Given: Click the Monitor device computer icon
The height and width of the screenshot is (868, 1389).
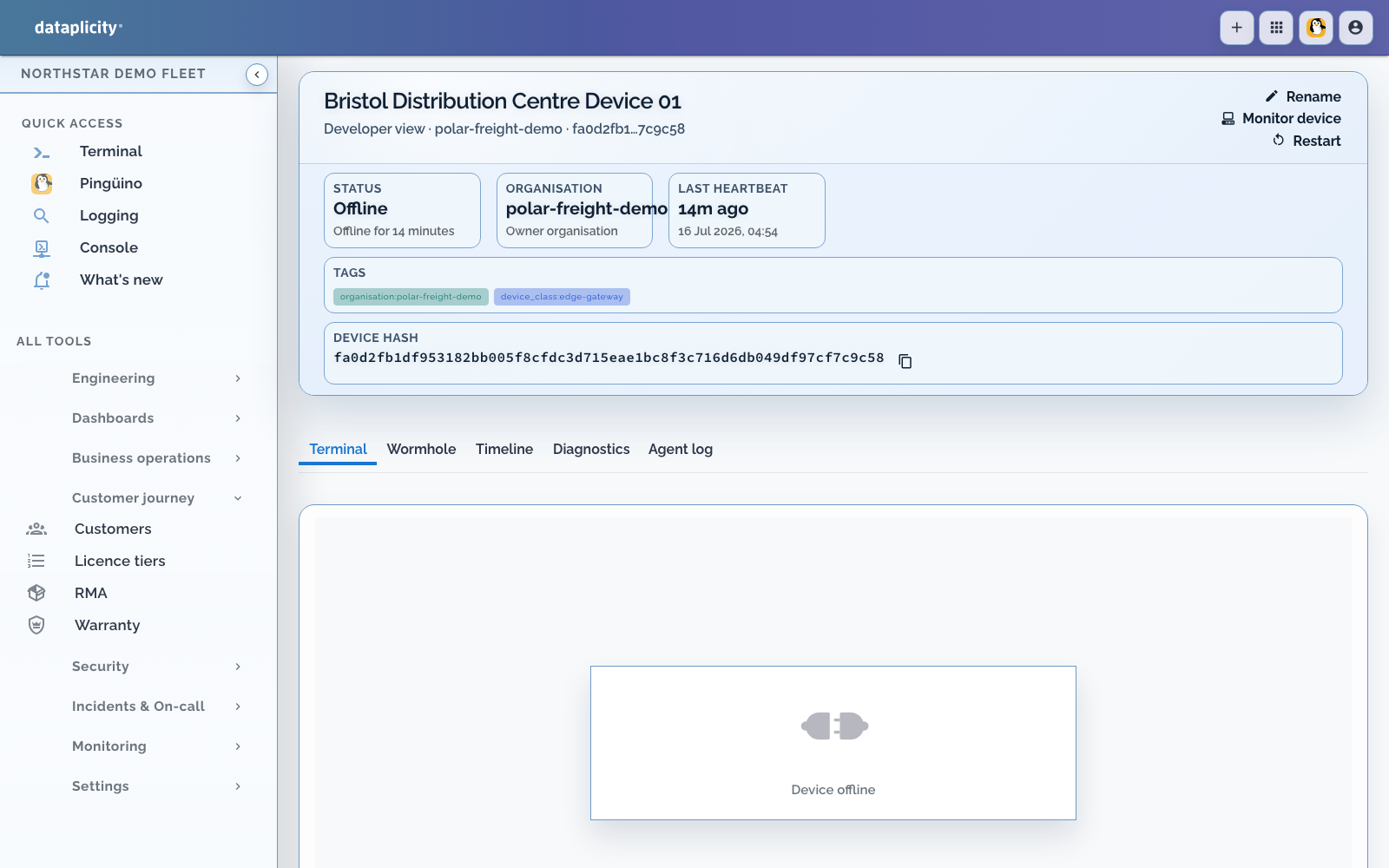Looking at the screenshot, I should [x=1228, y=119].
